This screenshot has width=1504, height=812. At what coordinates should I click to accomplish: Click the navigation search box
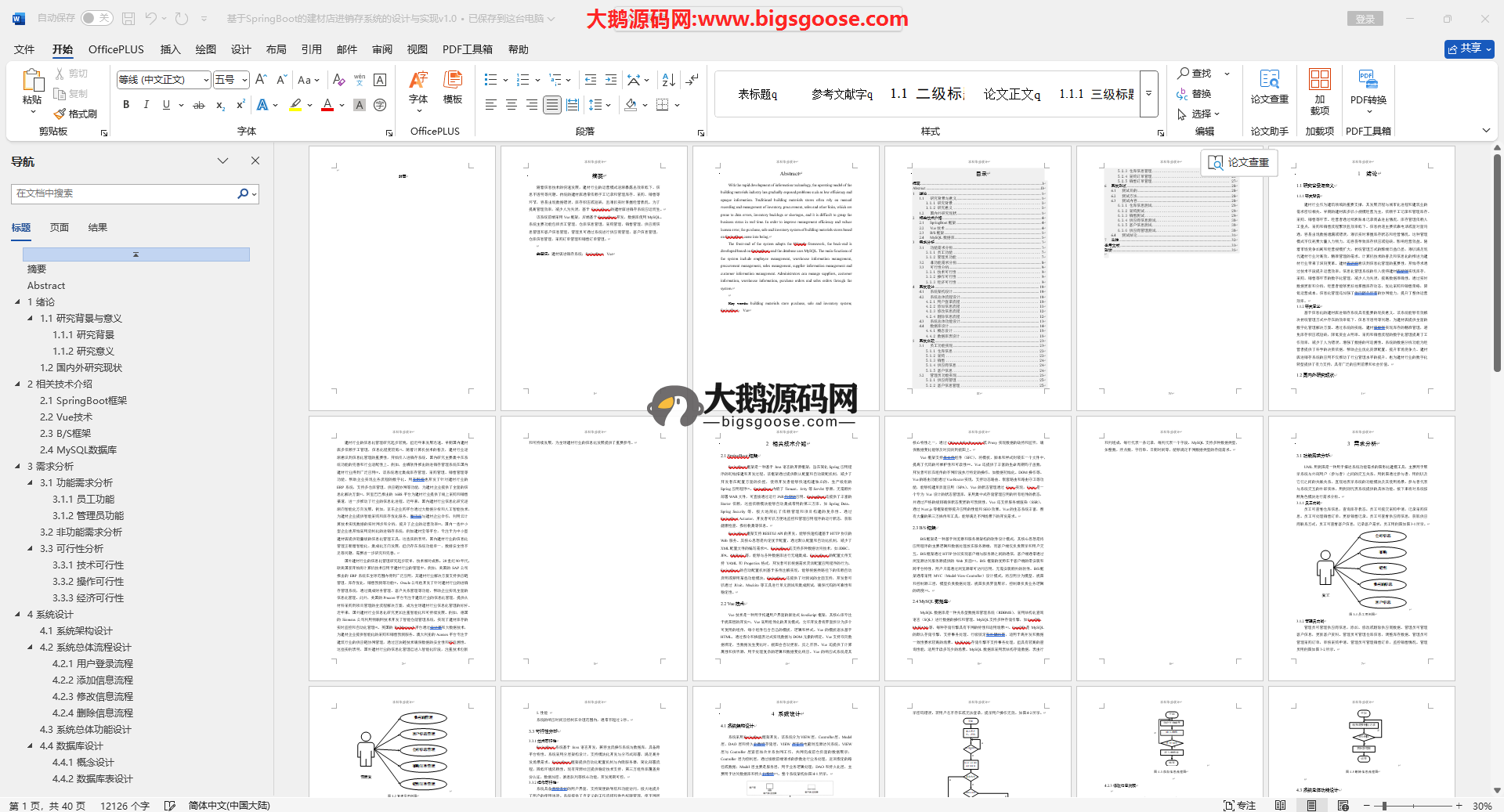coord(125,193)
